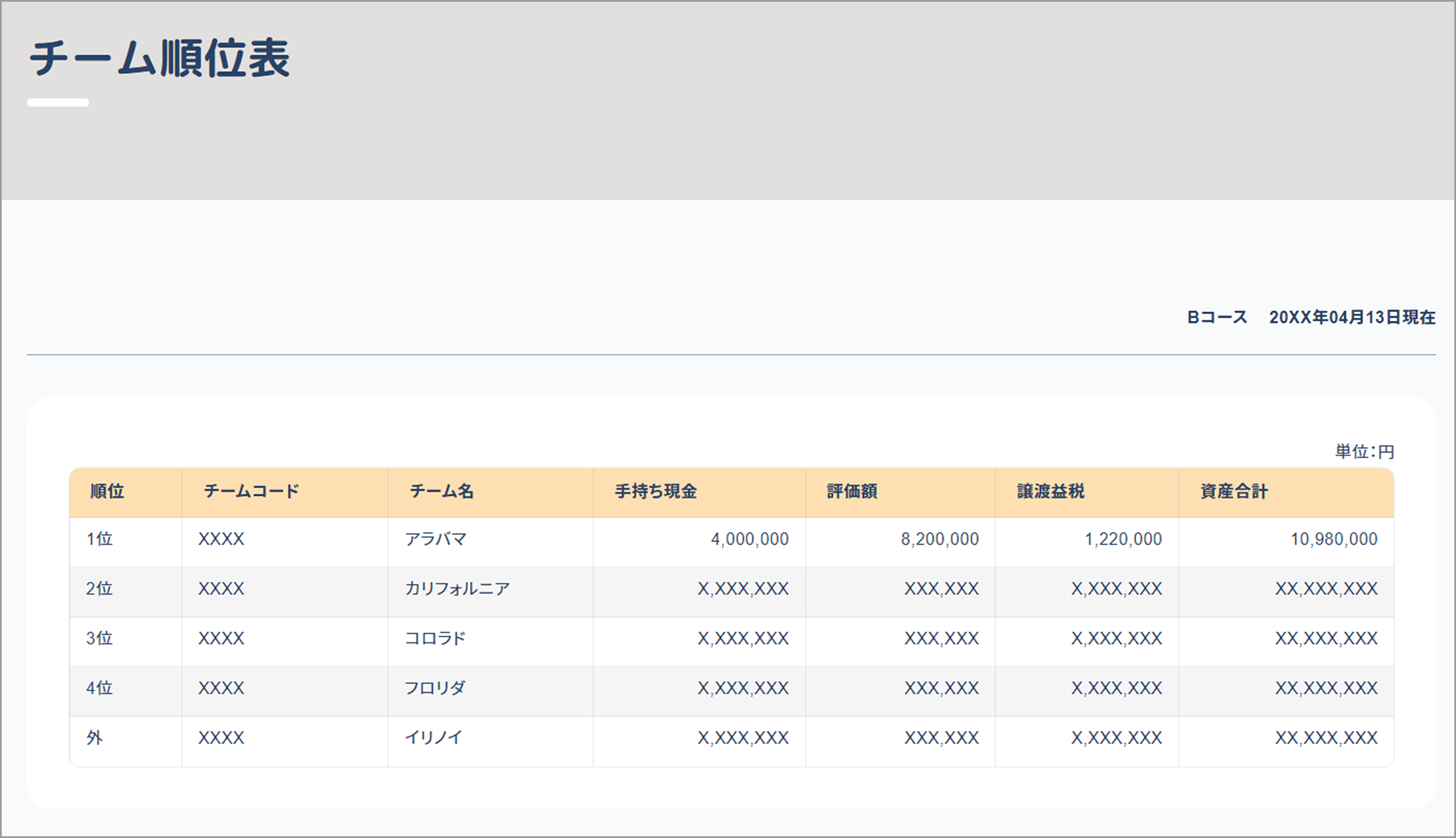Click 譲渡益税 value in カリフォルニア row
Screen dimensions: 1456x838
1116,588
